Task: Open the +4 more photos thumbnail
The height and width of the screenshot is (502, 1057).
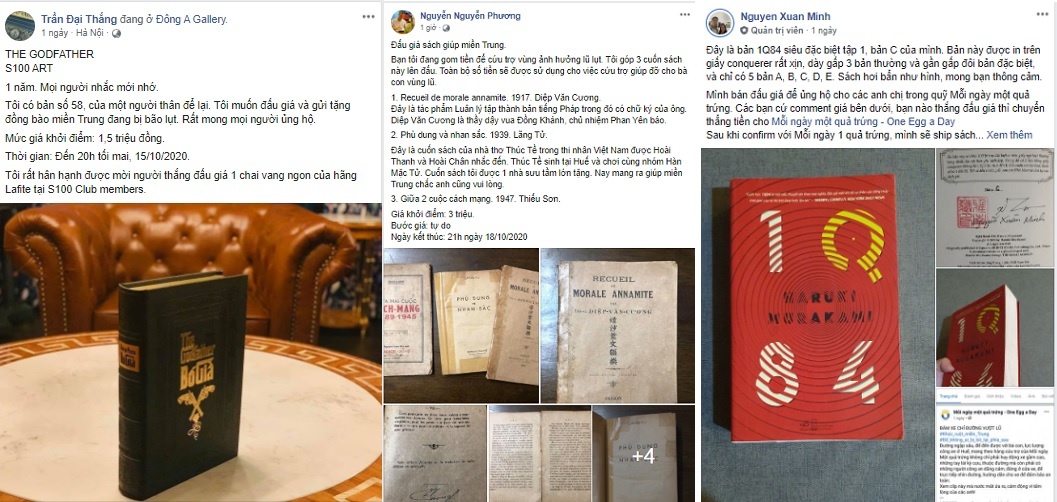Action: click(x=643, y=453)
